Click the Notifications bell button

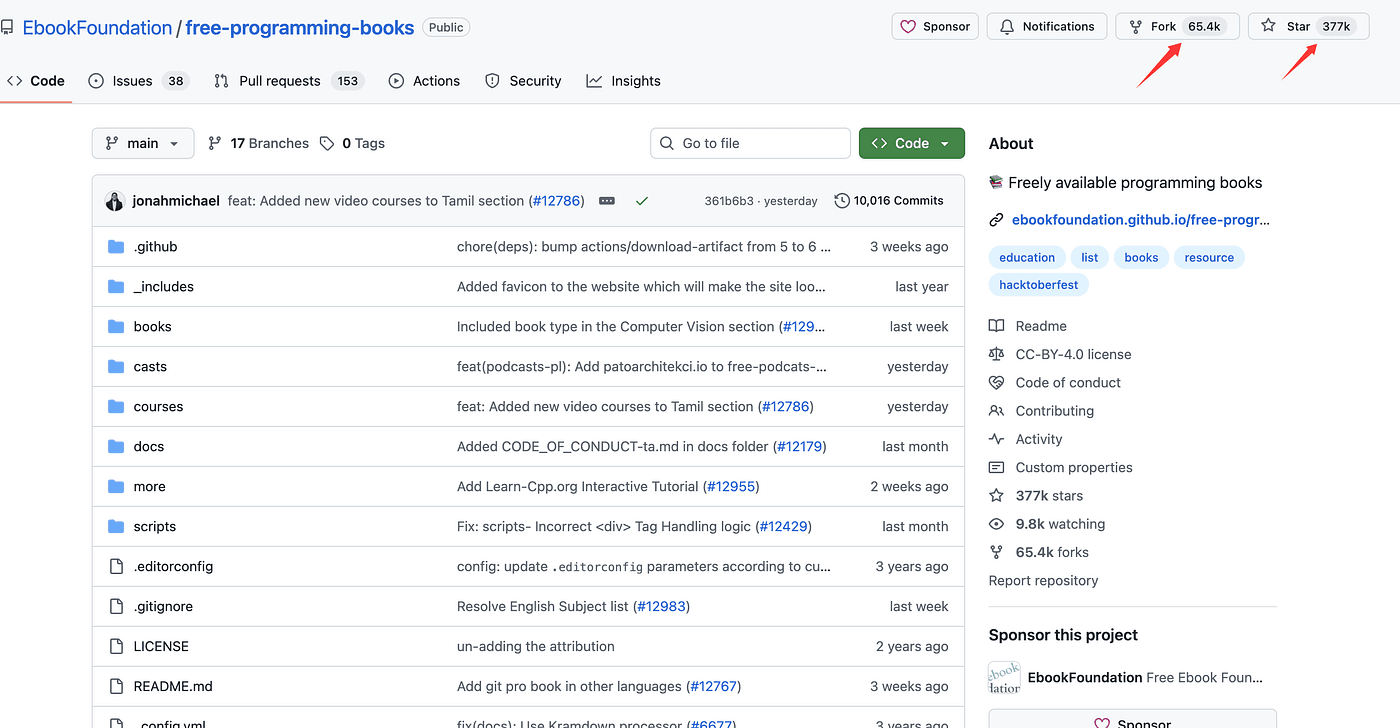[x=1047, y=27]
